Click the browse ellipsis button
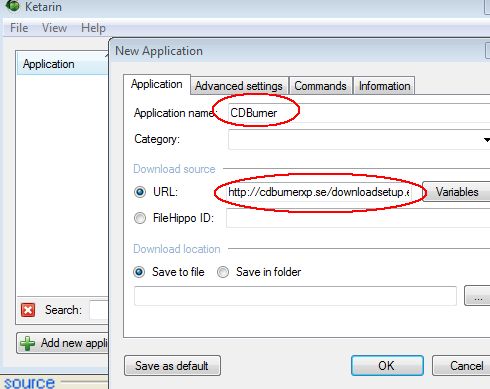Viewport: 490px width, 389px height. tap(477, 295)
